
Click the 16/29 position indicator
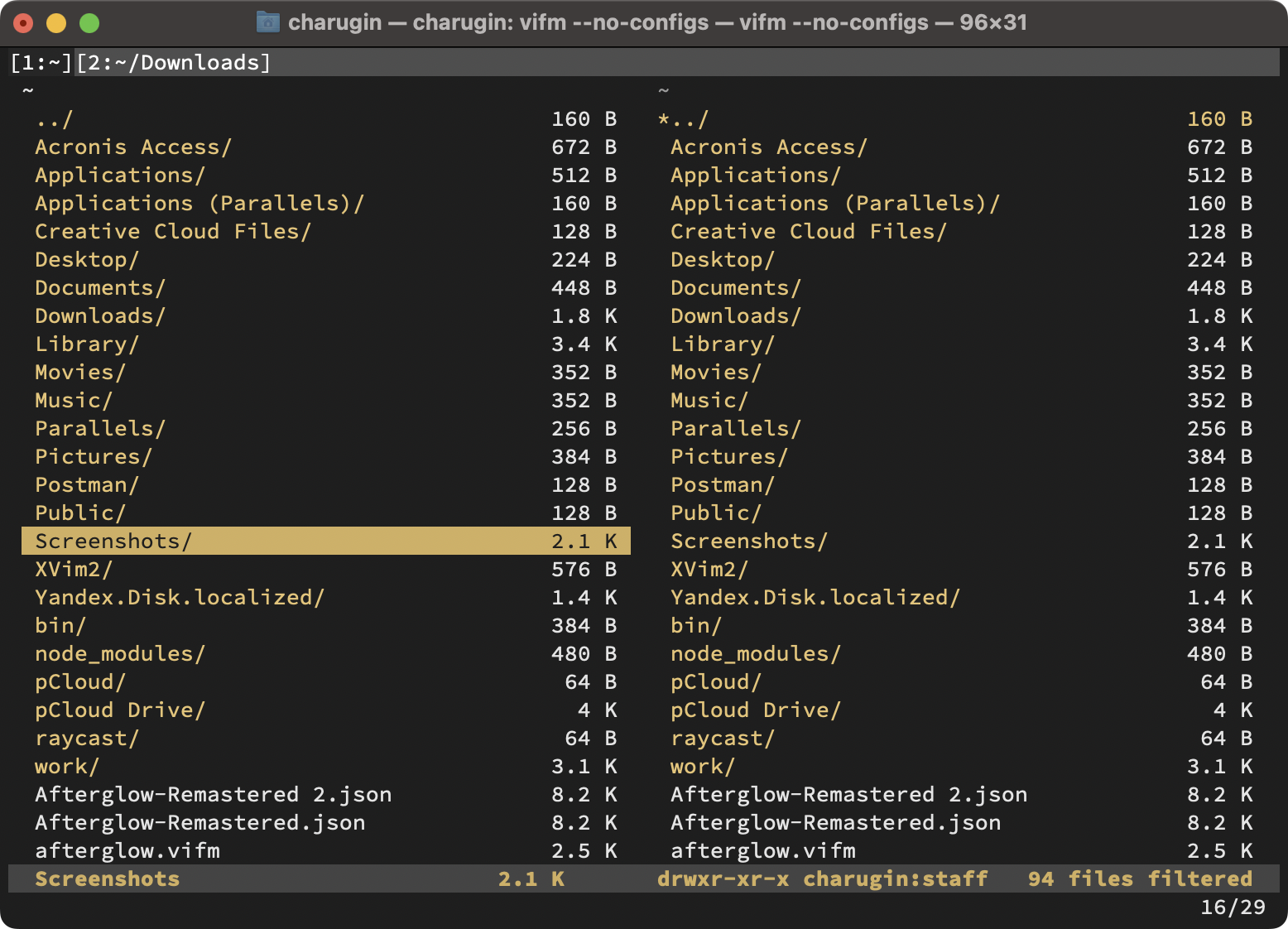click(x=1233, y=907)
